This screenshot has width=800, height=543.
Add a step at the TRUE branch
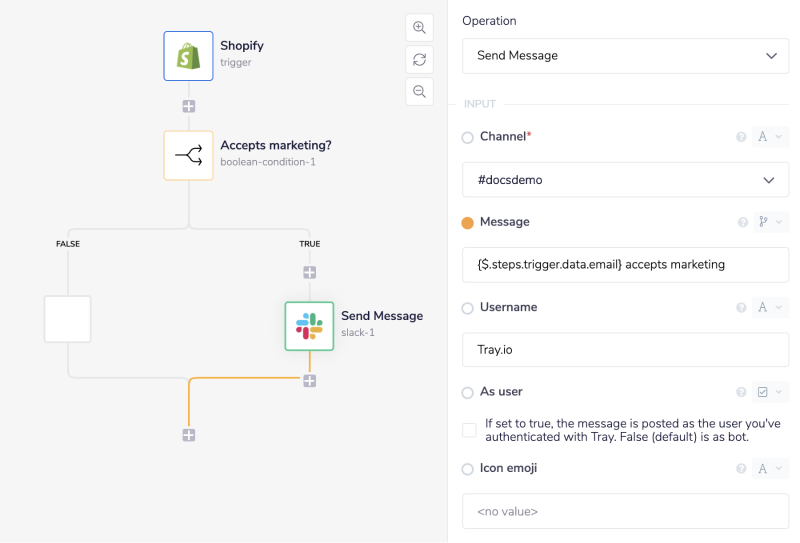pos(309,272)
